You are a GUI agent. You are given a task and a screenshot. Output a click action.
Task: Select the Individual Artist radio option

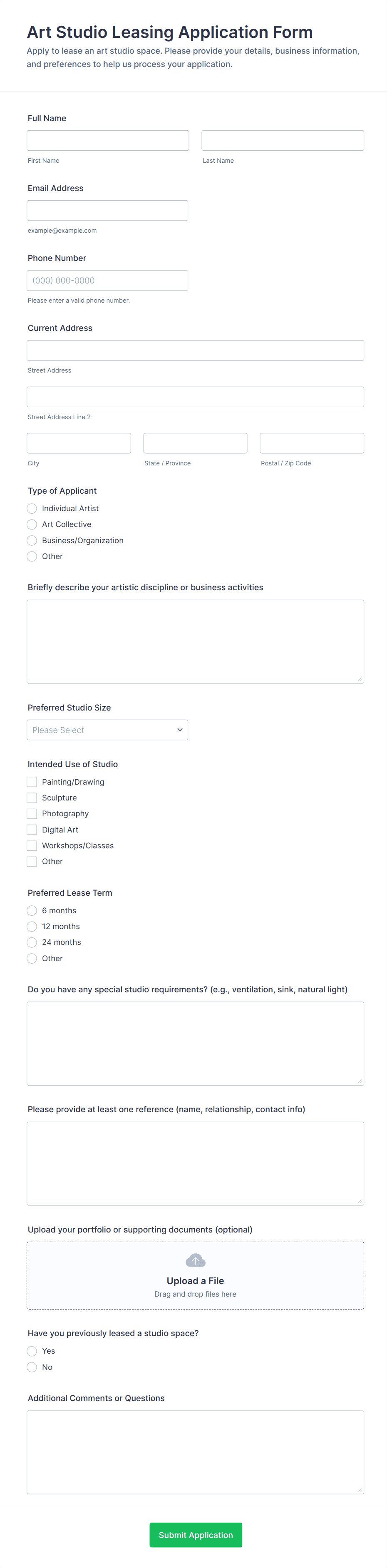tap(32, 508)
